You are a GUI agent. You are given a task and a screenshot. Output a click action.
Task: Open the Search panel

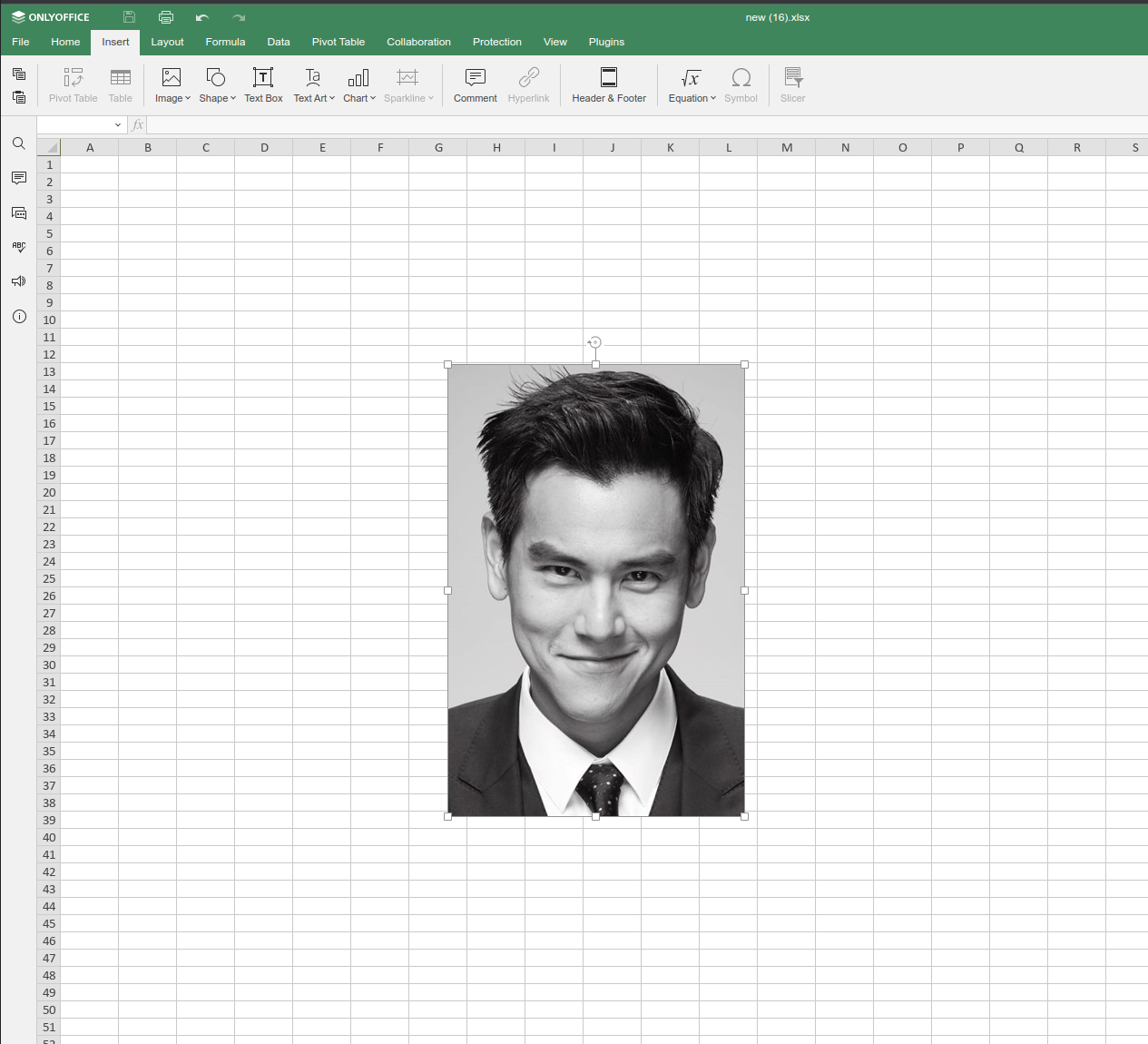coord(19,143)
